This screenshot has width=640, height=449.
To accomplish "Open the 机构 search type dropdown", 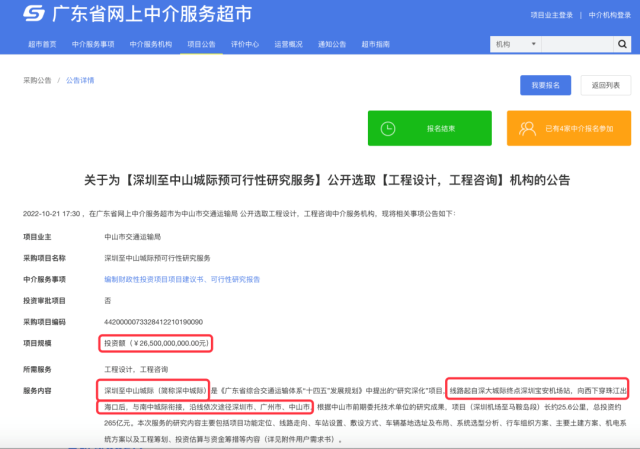I will tap(516, 44).
